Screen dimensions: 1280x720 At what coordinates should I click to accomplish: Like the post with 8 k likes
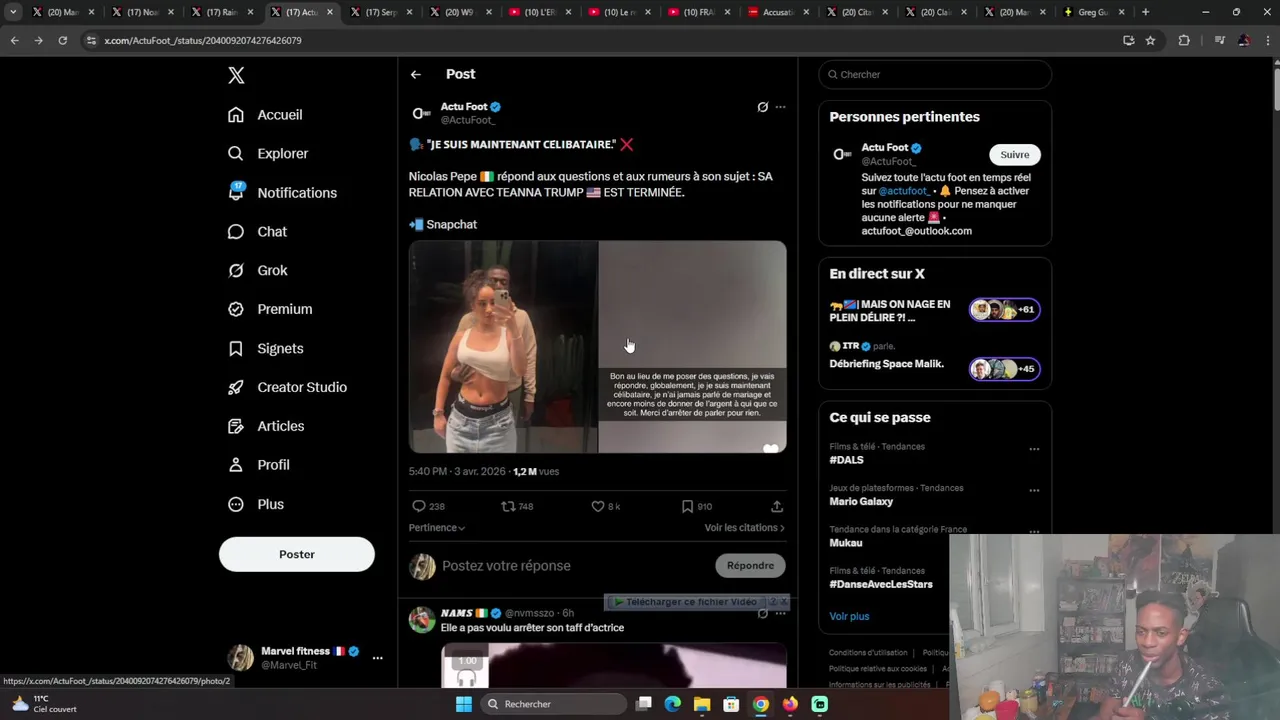pyautogui.click(x=598, y=507)
